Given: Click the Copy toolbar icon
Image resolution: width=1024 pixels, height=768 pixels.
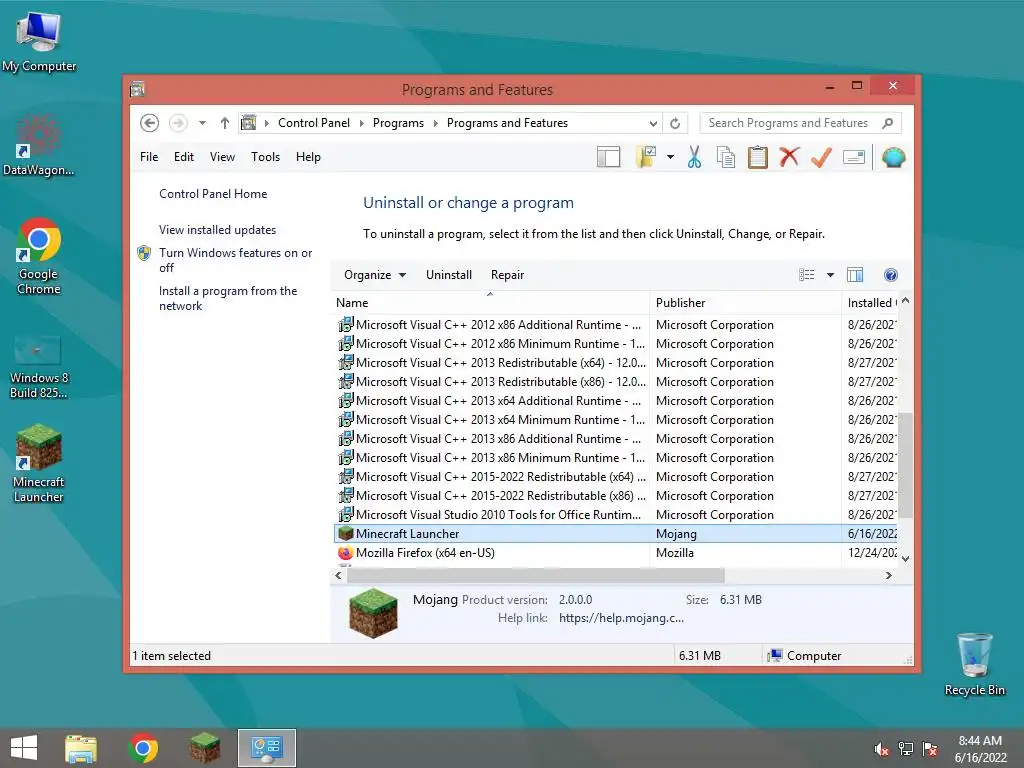Looking at the screenshot, I should [x=726, y=157].
